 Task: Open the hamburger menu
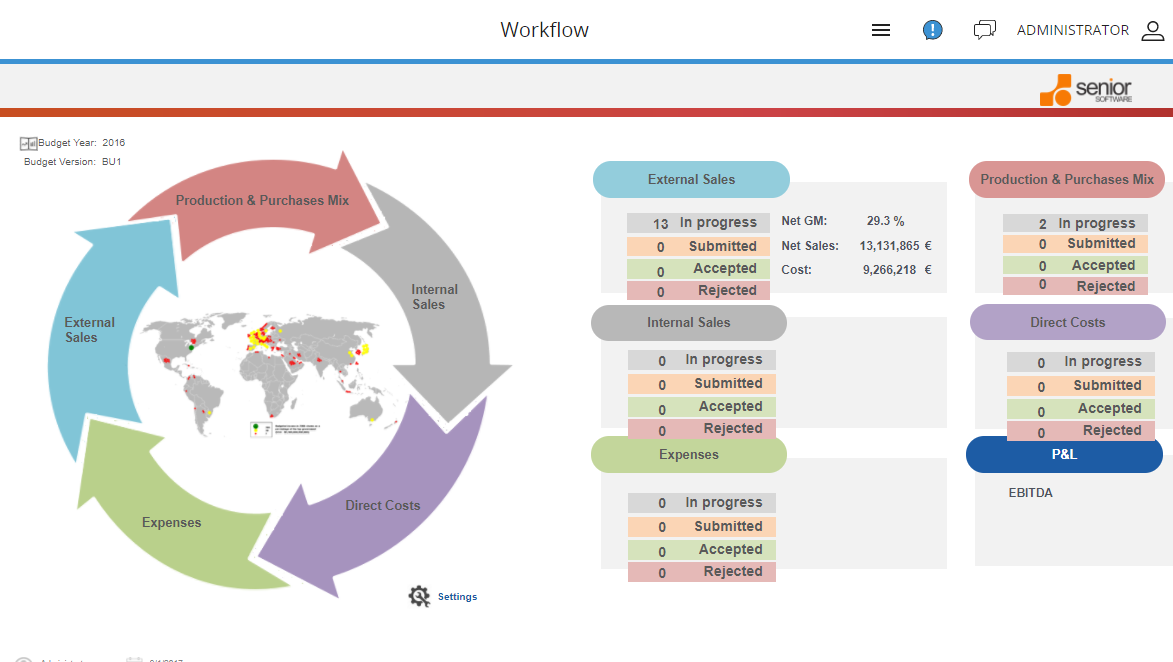click(881, 29)
